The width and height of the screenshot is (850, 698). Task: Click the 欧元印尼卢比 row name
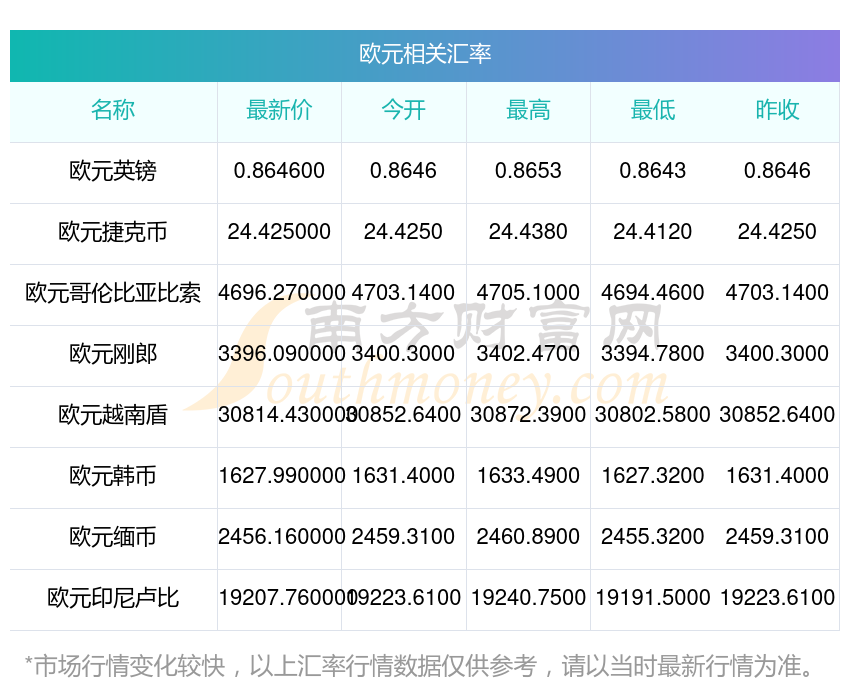pos(113,598)
